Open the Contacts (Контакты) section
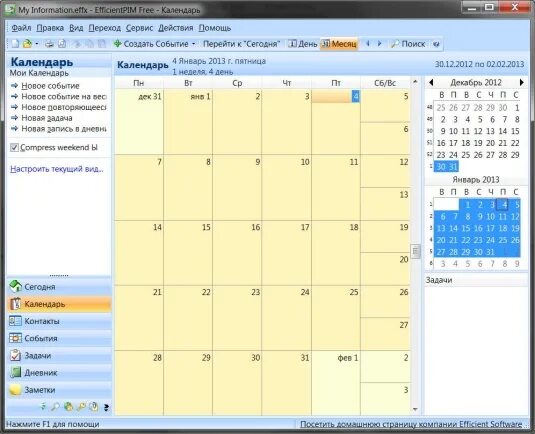 click(59, 321)
